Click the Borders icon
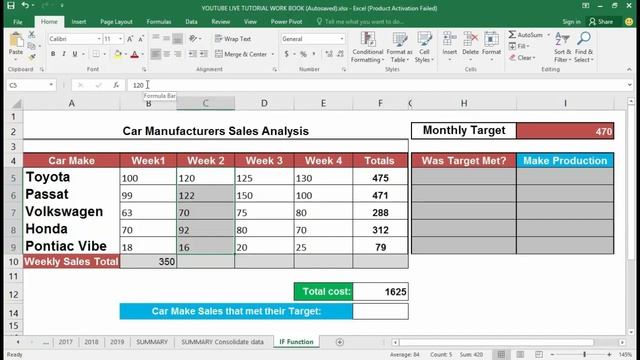Screen dimensions: 640x360 point(96,54)
